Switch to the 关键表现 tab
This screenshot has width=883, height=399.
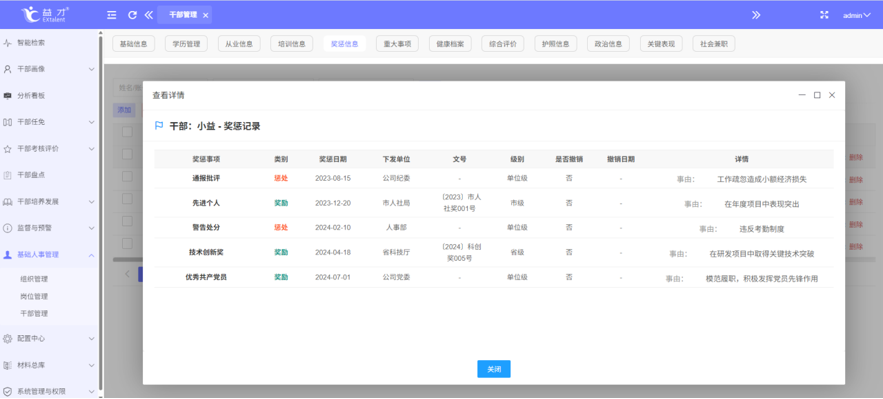[x=661, y=44]
